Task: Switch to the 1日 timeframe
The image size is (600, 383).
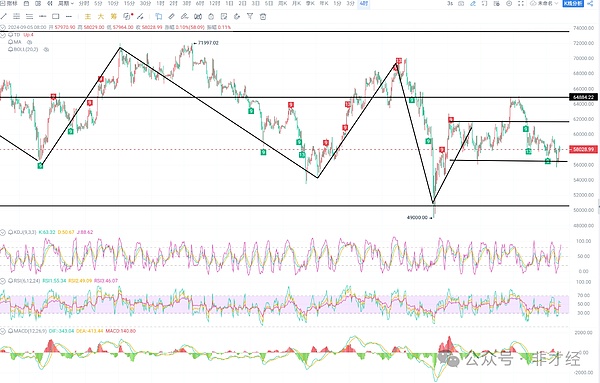Action: tap(229, 3)
